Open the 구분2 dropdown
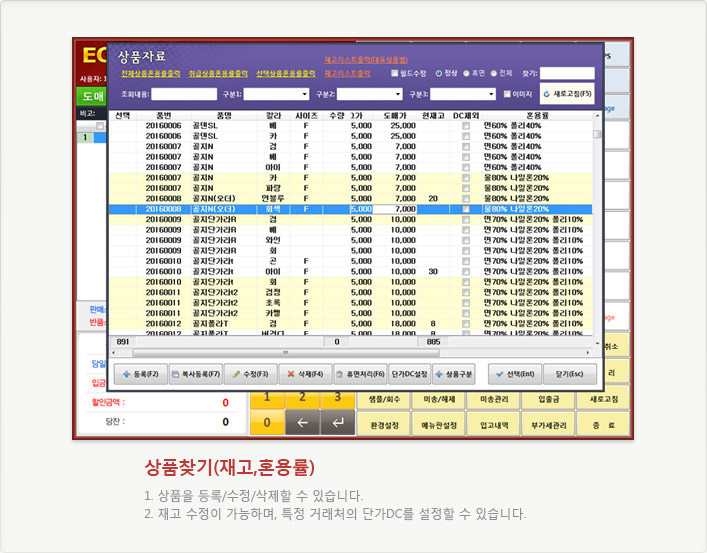 (398, 94)
